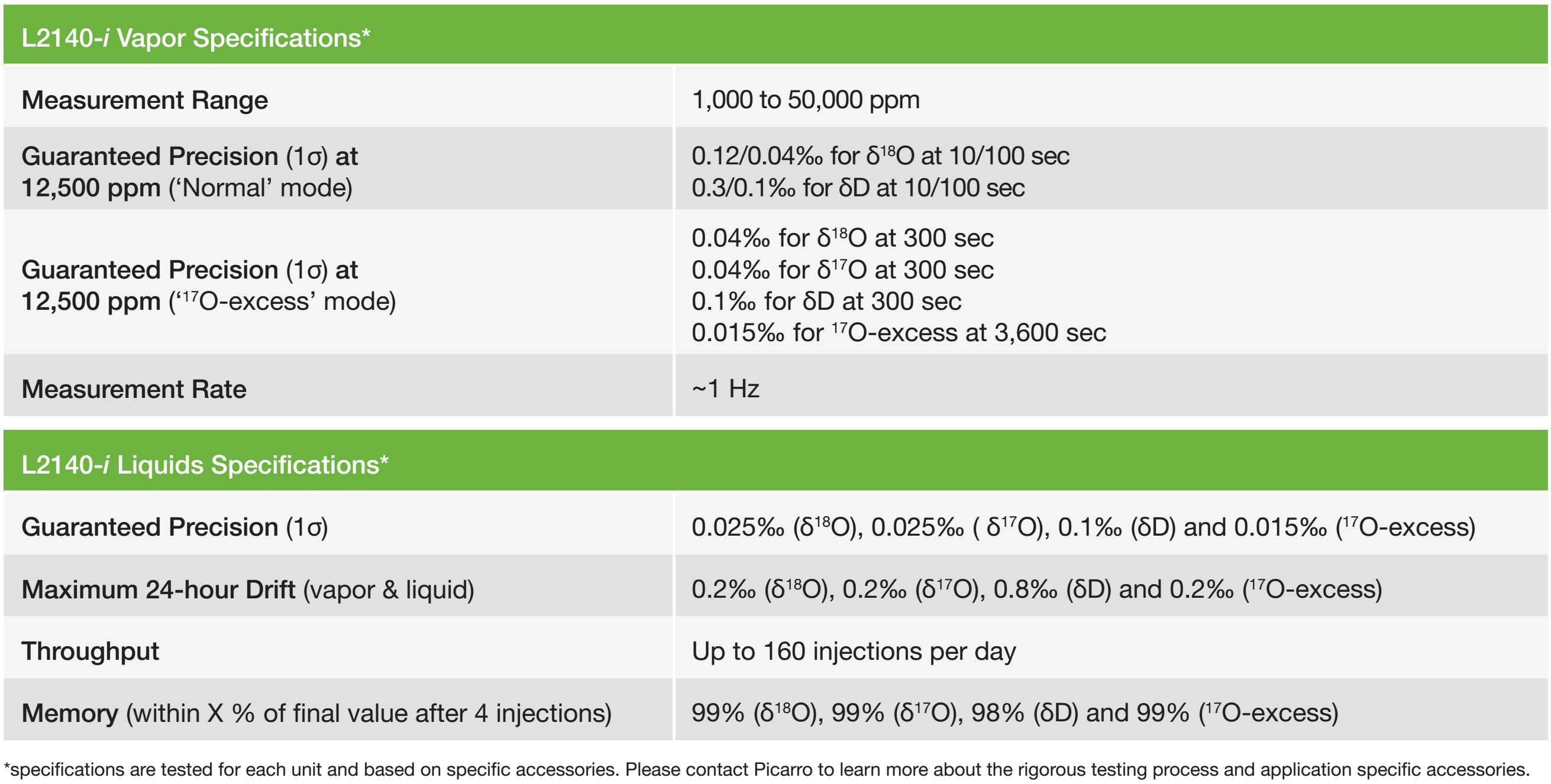Click Up to 160 injections per day
Screen dimensions: 1551x784
point(854,652)
